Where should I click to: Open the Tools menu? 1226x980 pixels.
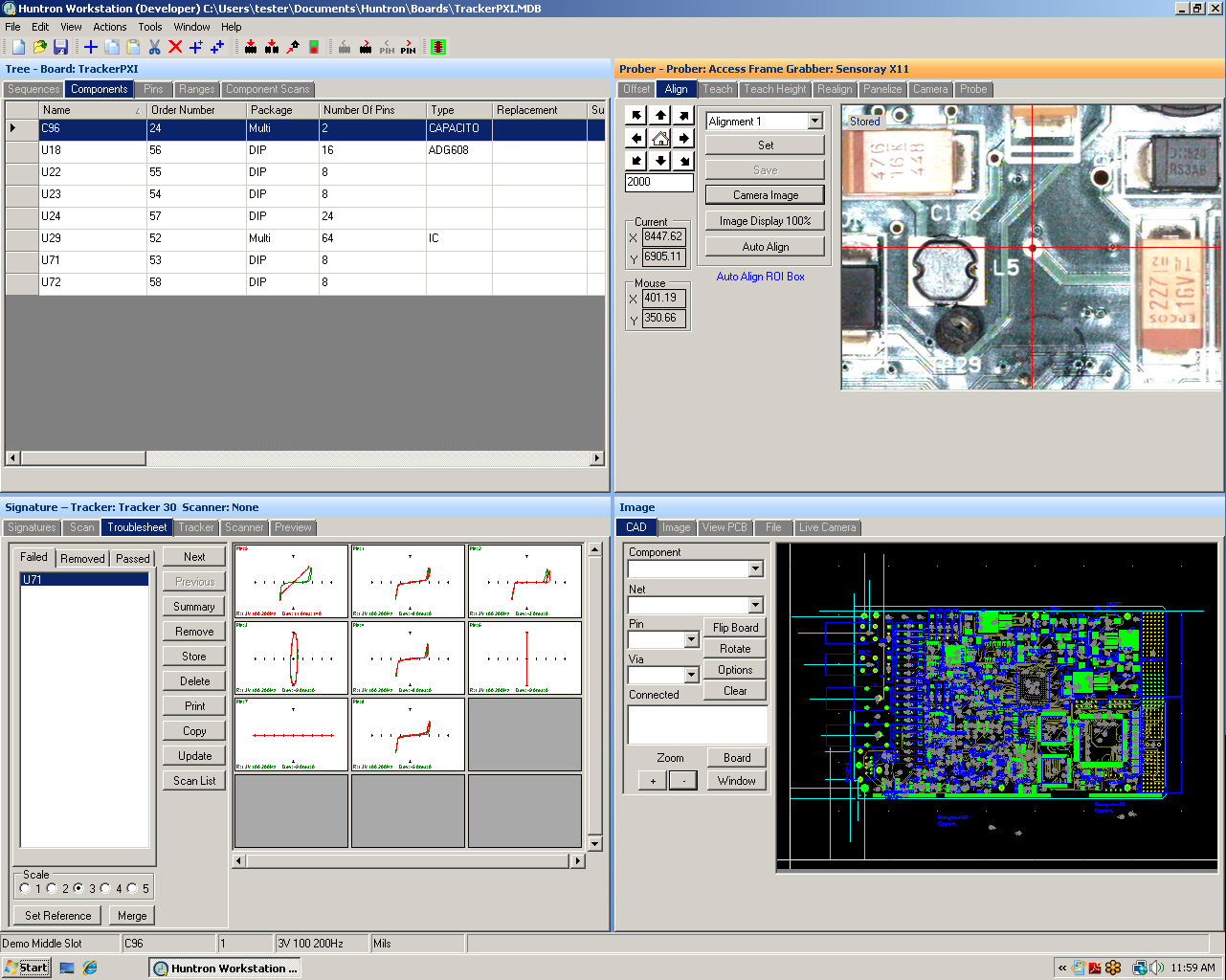(x=150, y=27)
